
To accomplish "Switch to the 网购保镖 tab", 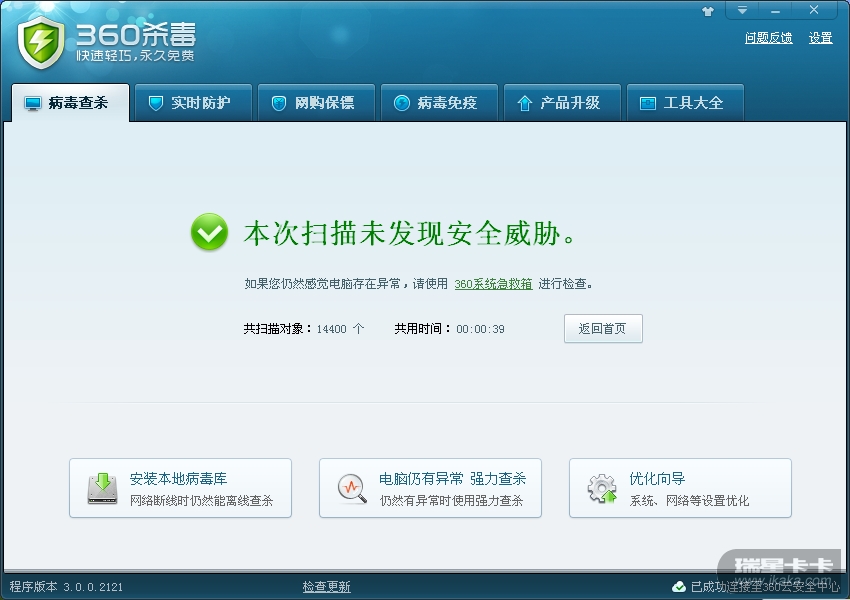I will point(317,103).
